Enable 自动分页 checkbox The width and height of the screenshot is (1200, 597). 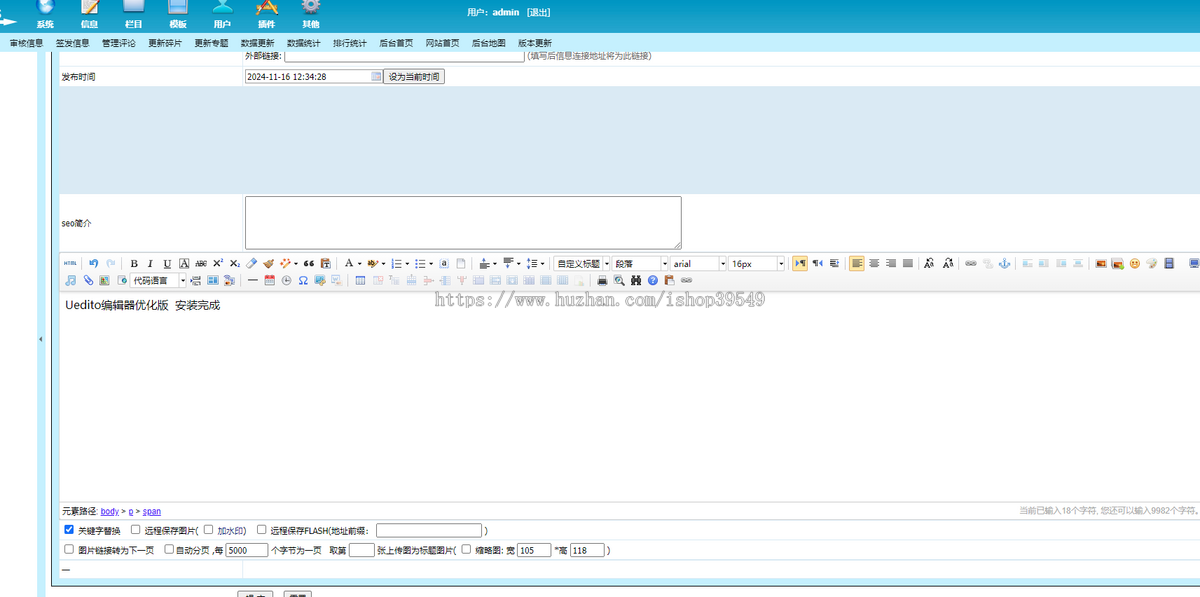(169, 549)
